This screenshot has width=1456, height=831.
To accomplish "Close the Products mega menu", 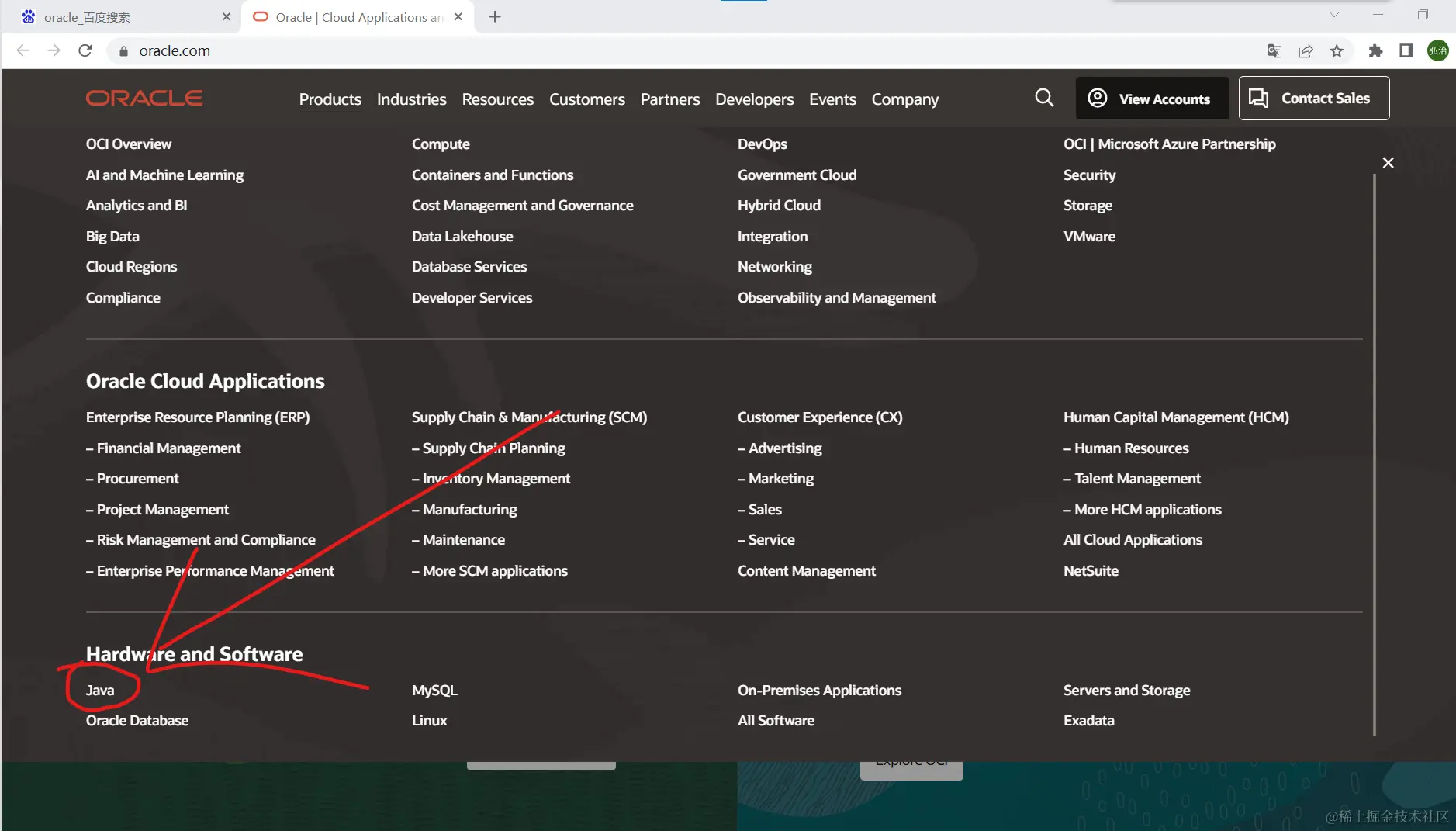I will pos(1388,163).
